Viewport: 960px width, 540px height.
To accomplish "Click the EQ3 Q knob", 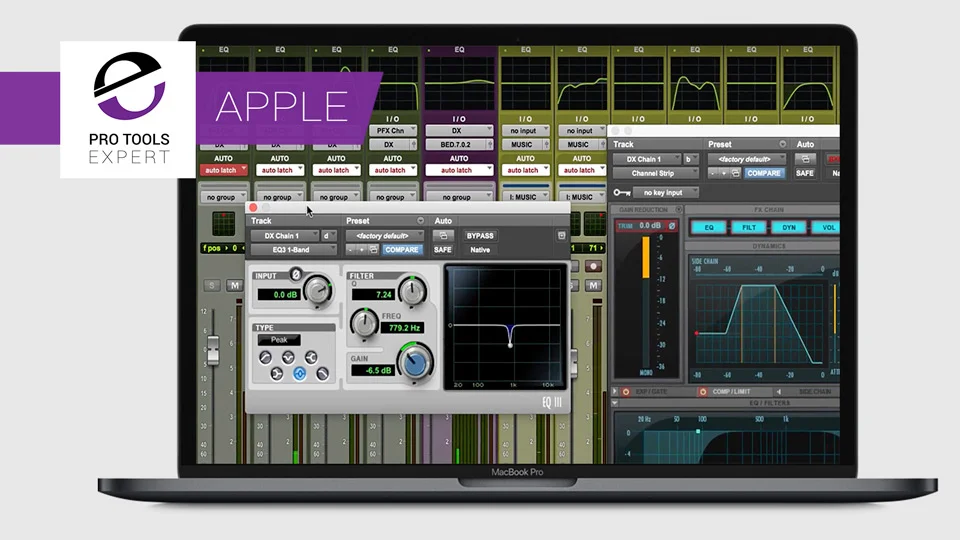I will (413, 291).
